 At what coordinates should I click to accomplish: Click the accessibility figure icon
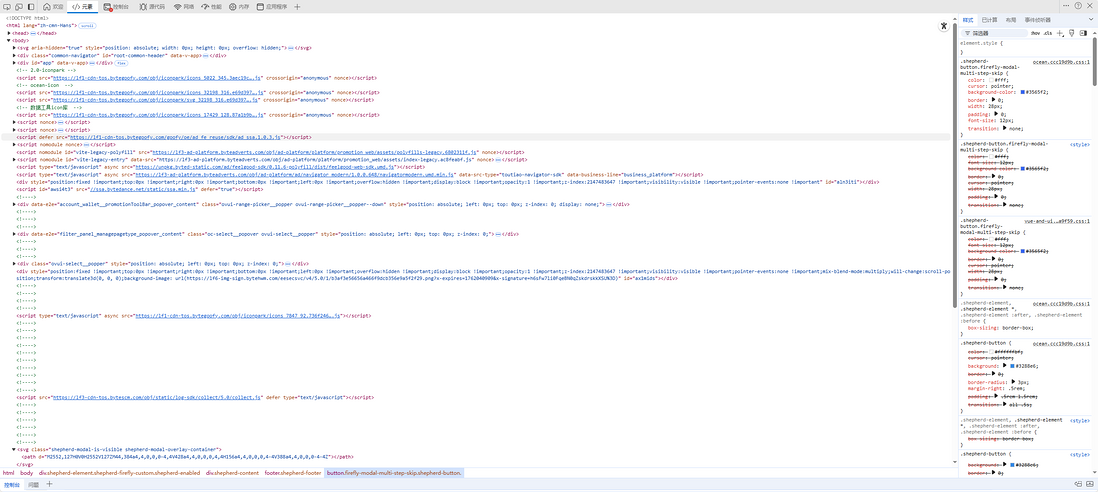944,26
